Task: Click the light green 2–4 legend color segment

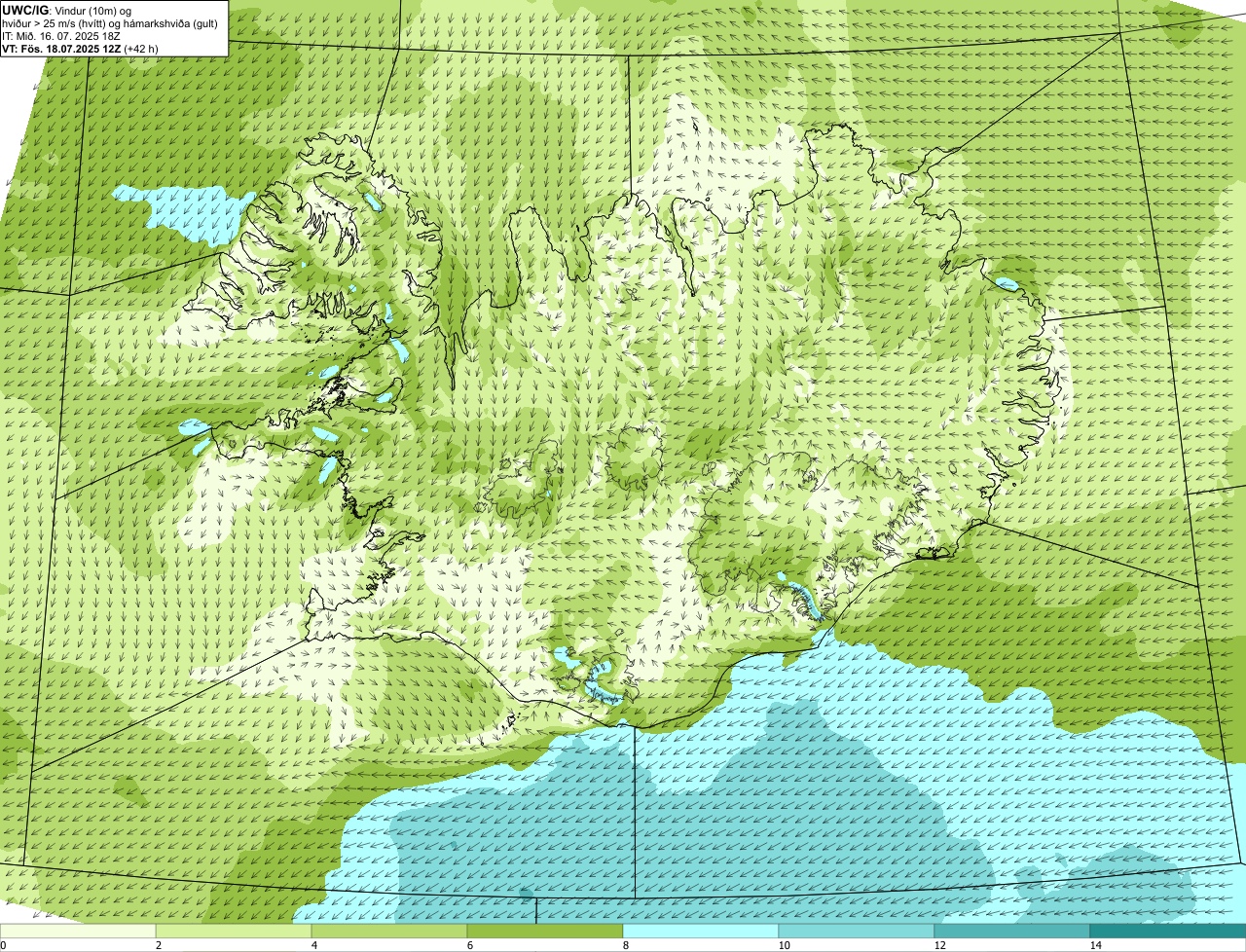Action: point(234,931)
